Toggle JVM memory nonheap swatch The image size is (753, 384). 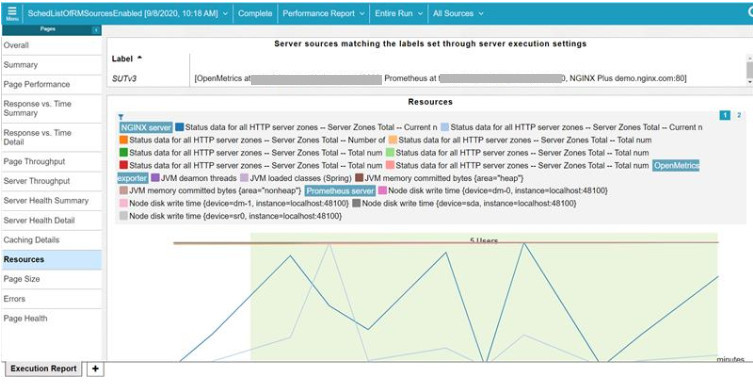coord(123,191)
